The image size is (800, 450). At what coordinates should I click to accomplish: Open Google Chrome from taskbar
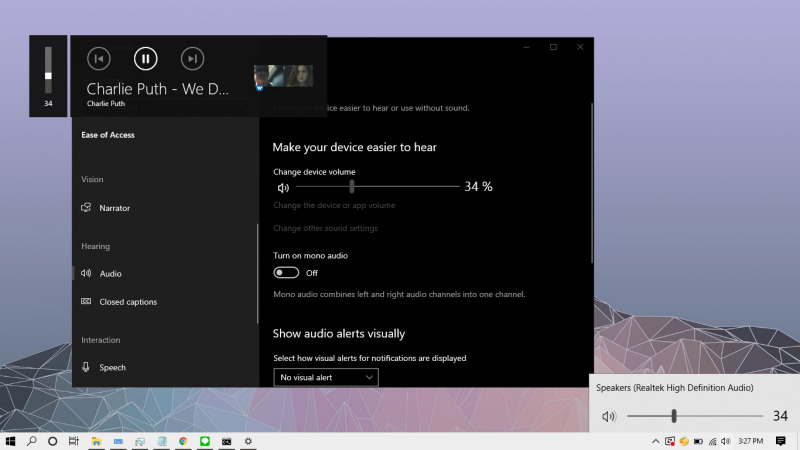pyautogui.click(x=183, y=441)
